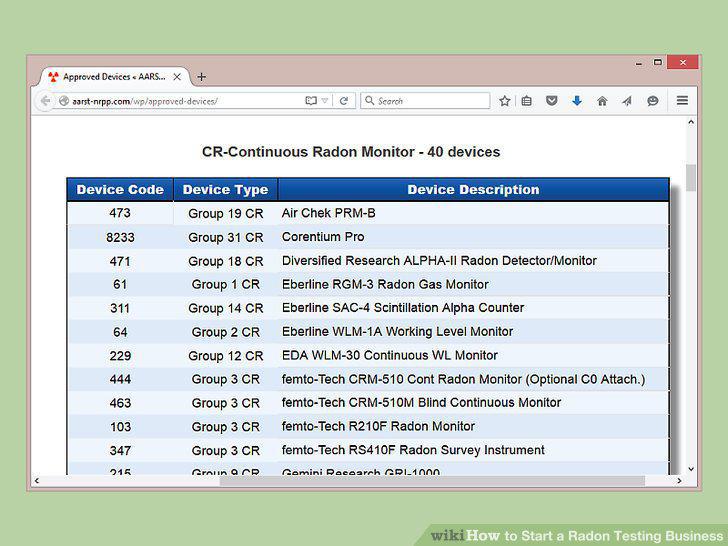Open the URL history dropdown arrow
The image size is (728, 546).
point(325,101)
